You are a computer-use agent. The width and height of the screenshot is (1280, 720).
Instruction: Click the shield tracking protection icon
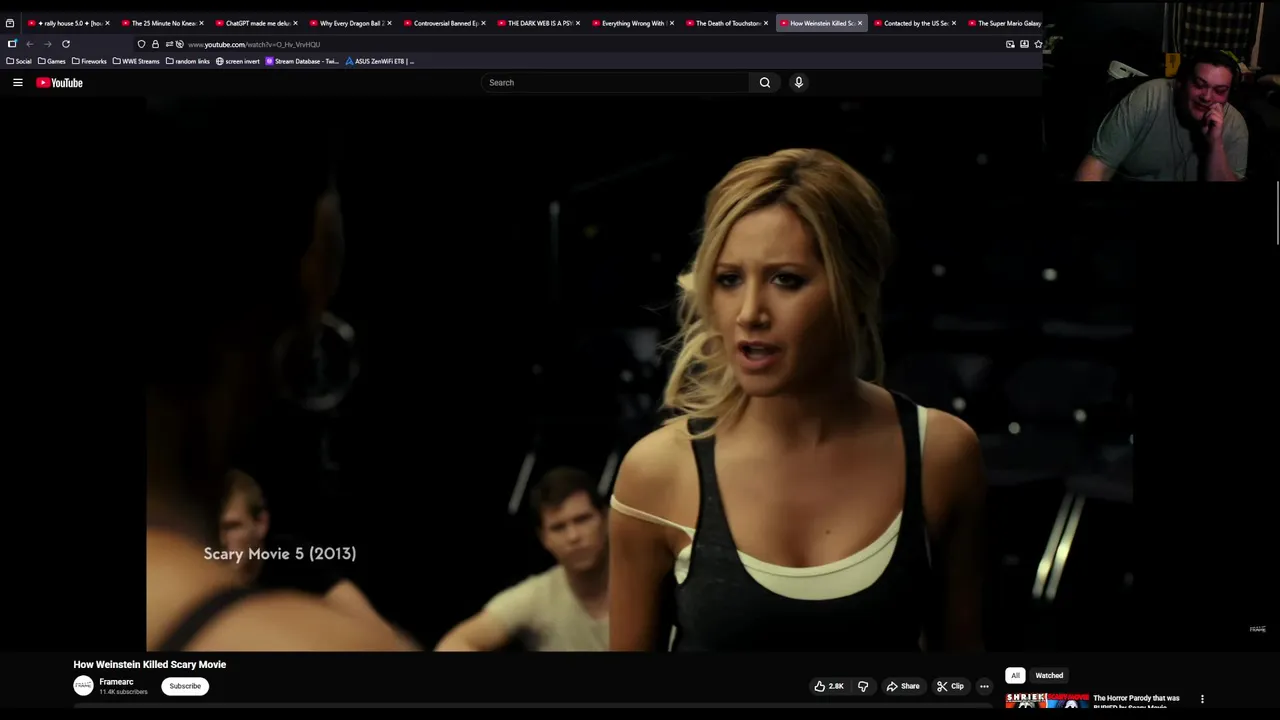coord(141,44)
